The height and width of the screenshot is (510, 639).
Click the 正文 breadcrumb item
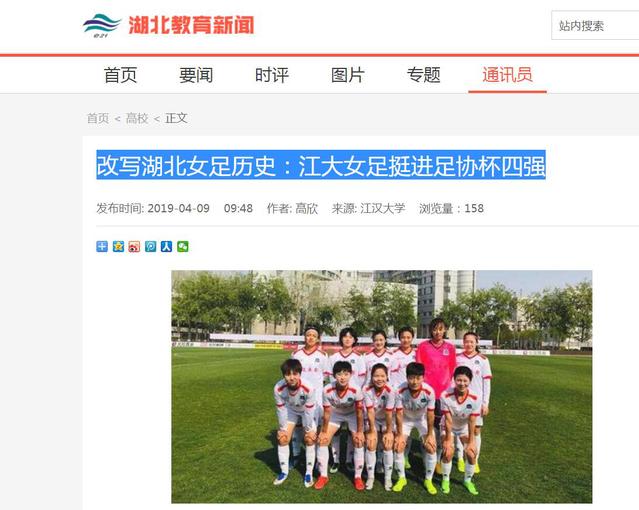tap(176, 118)
